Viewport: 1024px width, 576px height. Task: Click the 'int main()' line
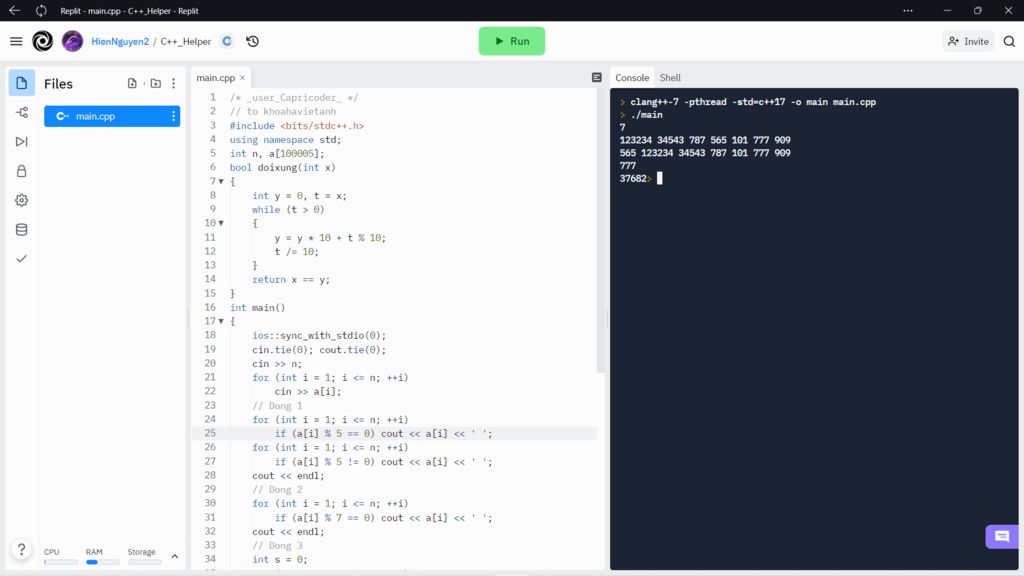coord(257,308)
